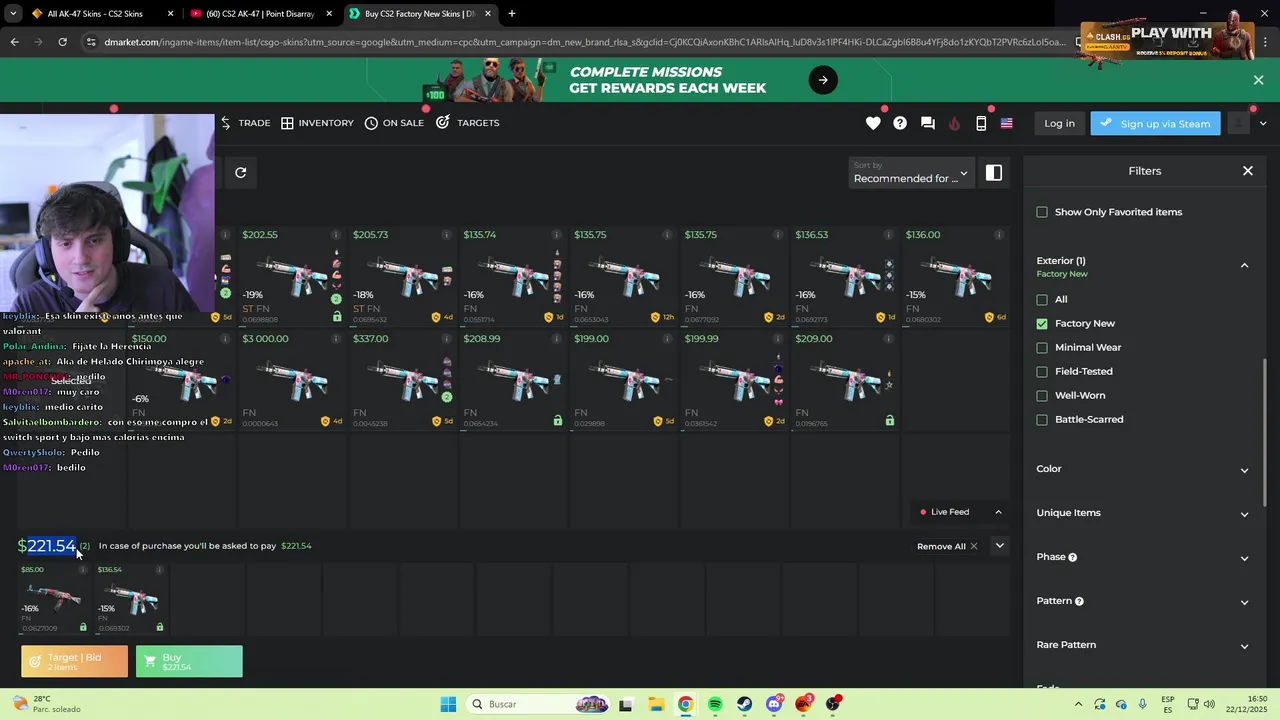Collapse the cart with the chevron
Screen dimensions: 1280x720
(x=999, y=546)
